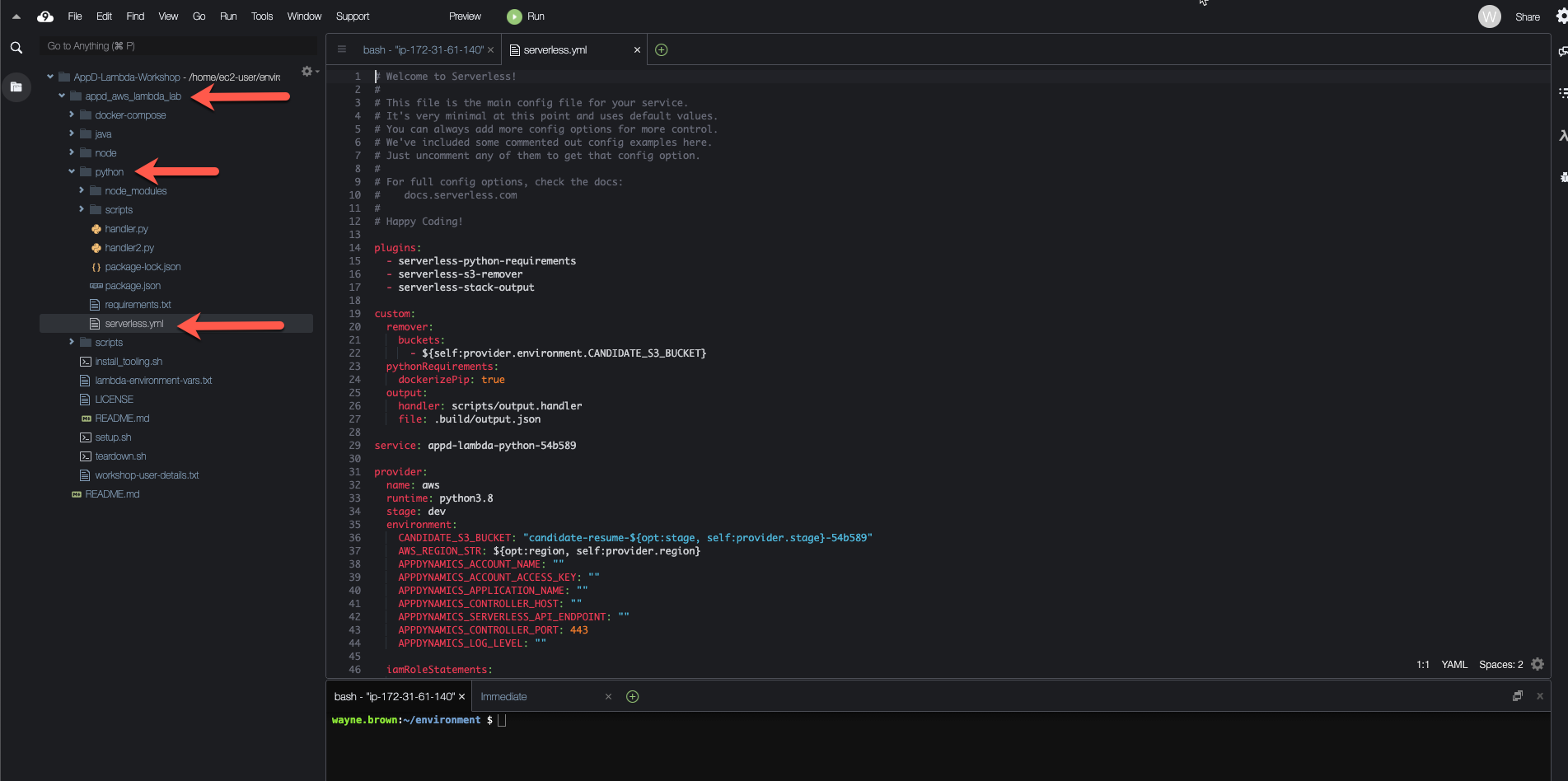Add new tab in terminal pane
The height and width of the screenshot is (781, 1568).
coord(632,697)
